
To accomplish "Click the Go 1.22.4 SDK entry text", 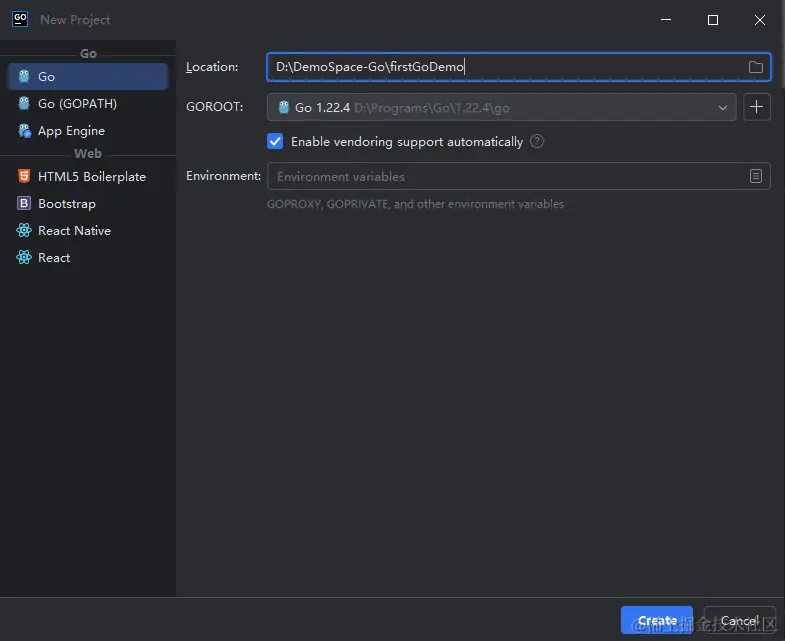I will [322, 108].
